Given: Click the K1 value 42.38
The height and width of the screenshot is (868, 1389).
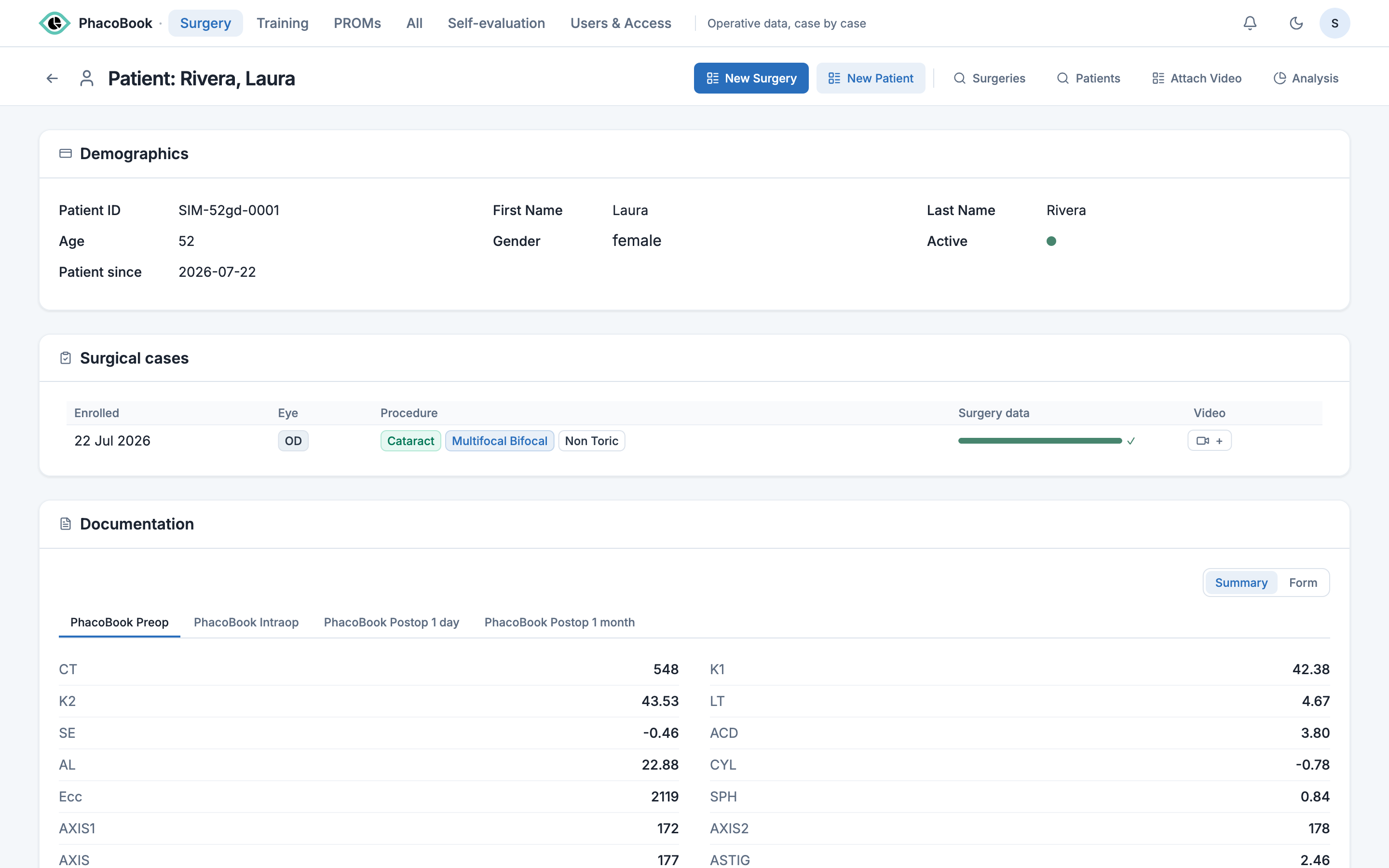Looking at the screenshot, I should point(1311,669).
